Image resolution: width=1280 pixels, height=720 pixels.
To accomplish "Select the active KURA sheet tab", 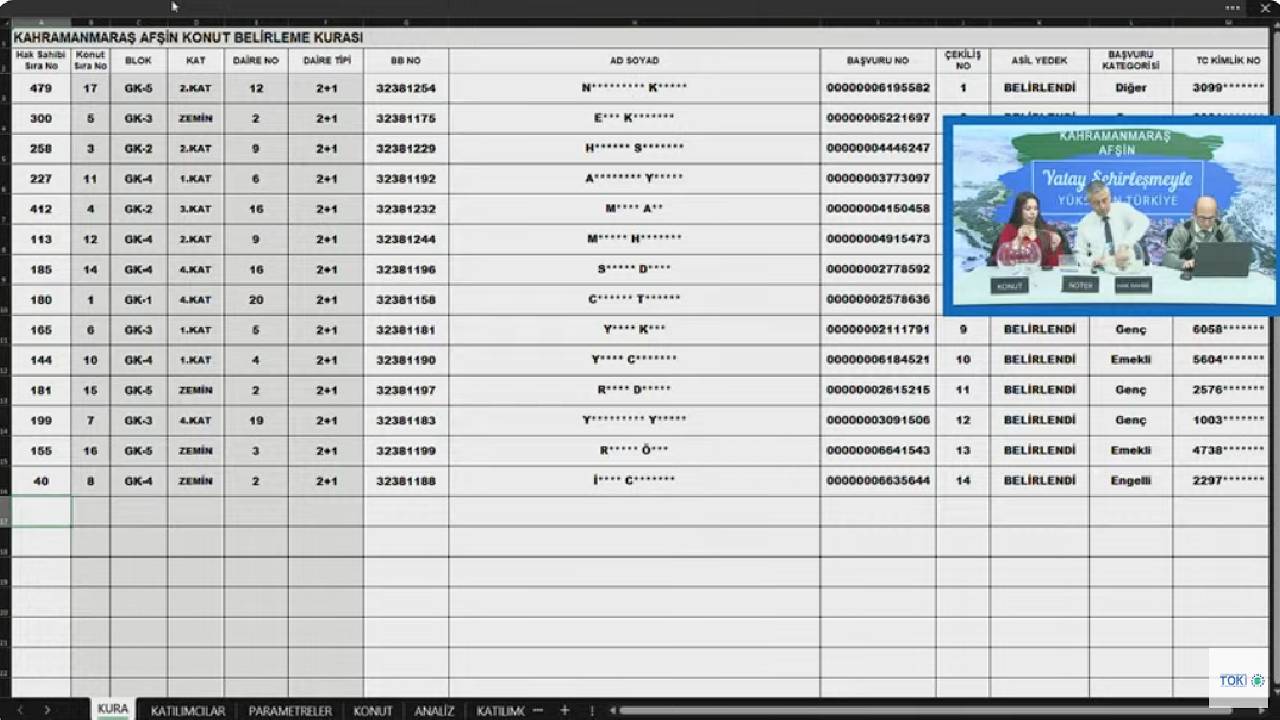I will [113, 709].
